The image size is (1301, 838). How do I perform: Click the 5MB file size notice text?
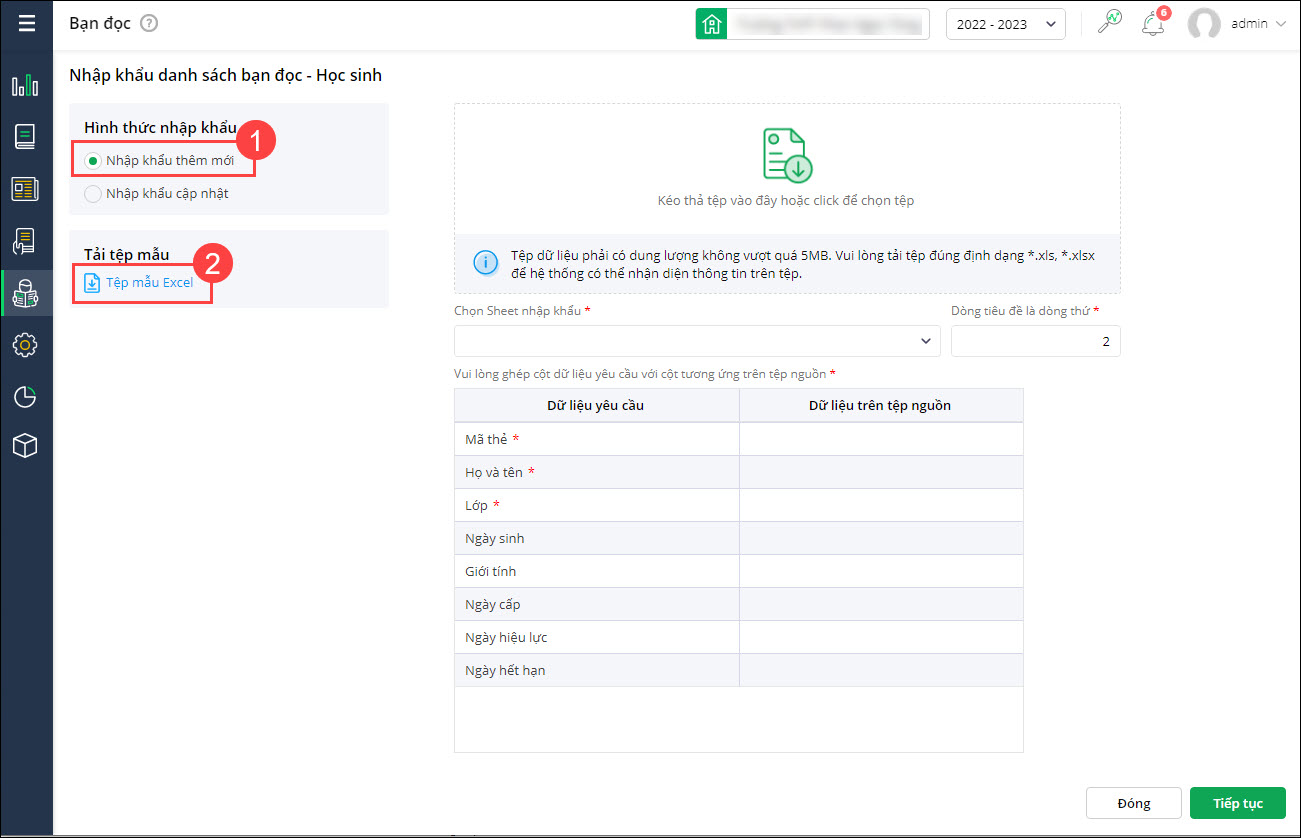[803, 264]
